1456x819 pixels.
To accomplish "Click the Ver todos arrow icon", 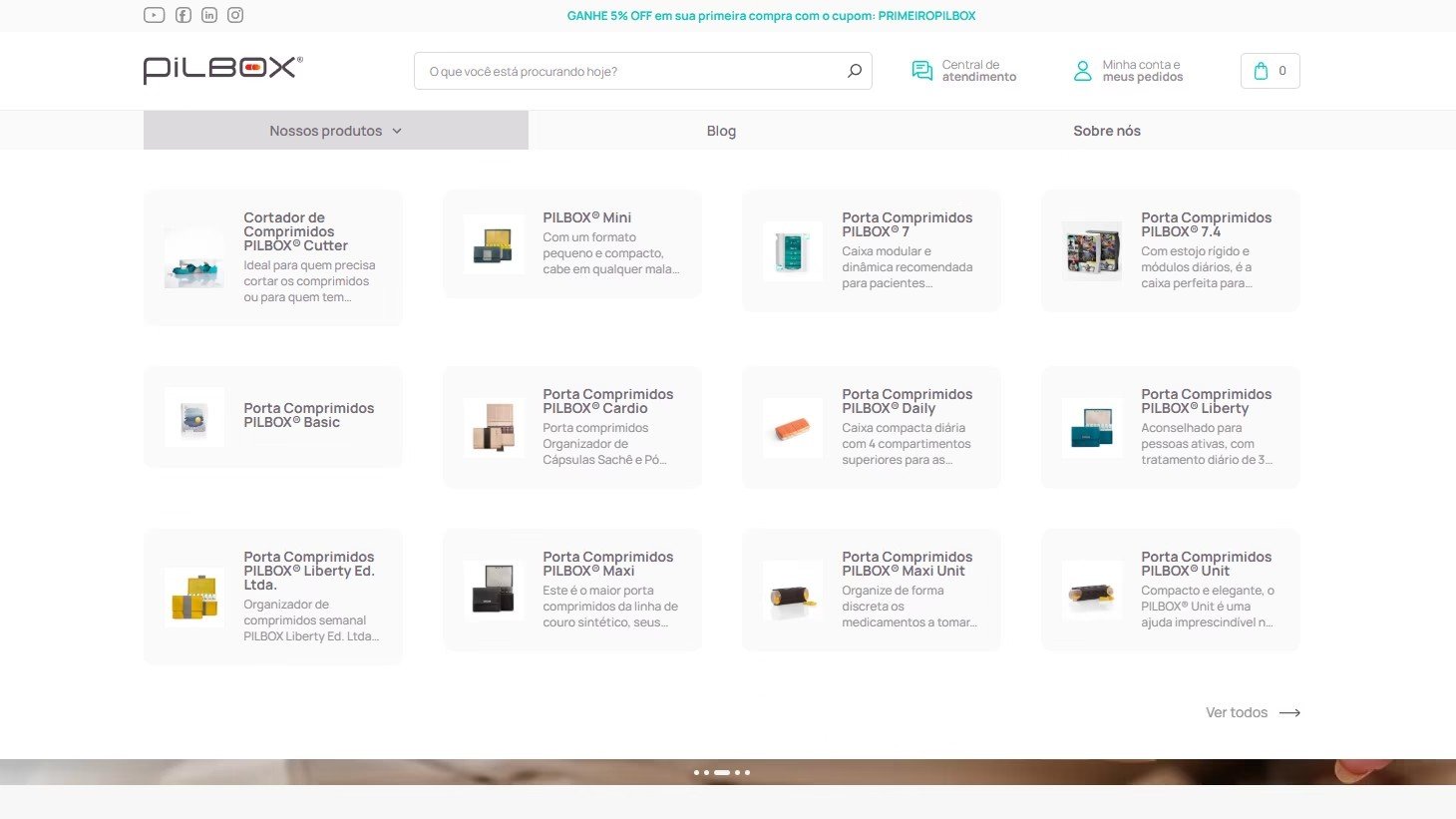I will pos(1289,712).
